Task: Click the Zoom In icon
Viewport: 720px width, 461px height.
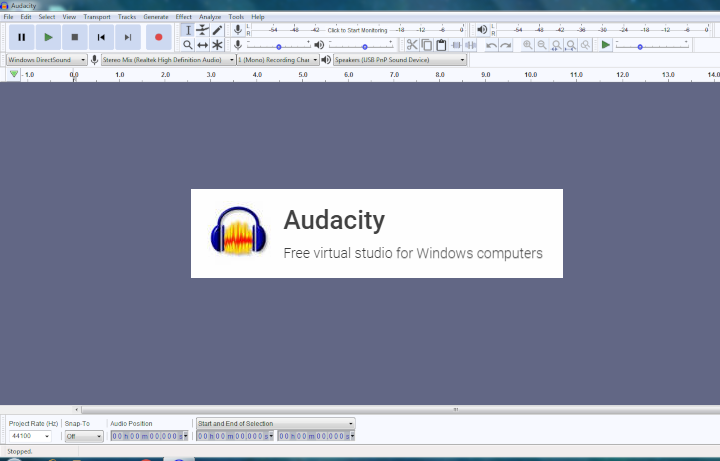Action: click(x=528, y=45)
